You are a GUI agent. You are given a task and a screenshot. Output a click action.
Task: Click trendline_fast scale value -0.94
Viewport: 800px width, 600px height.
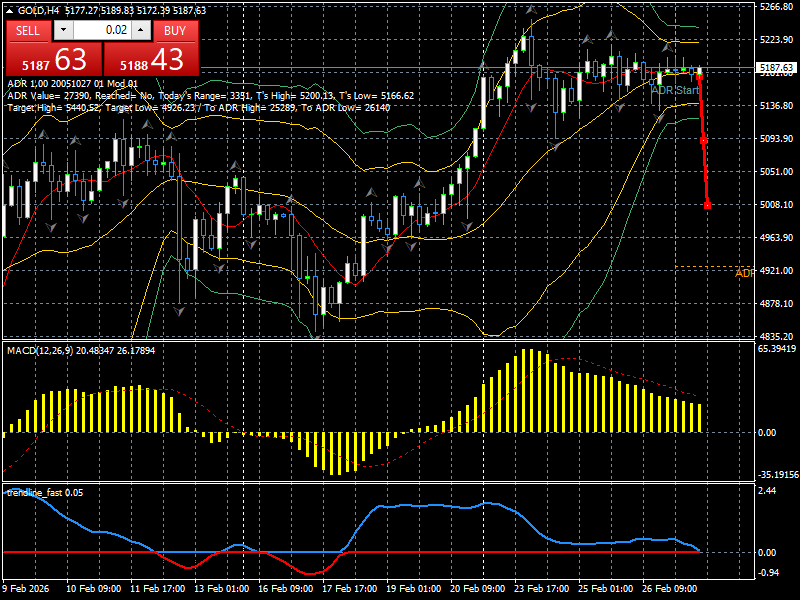point(769,572)
